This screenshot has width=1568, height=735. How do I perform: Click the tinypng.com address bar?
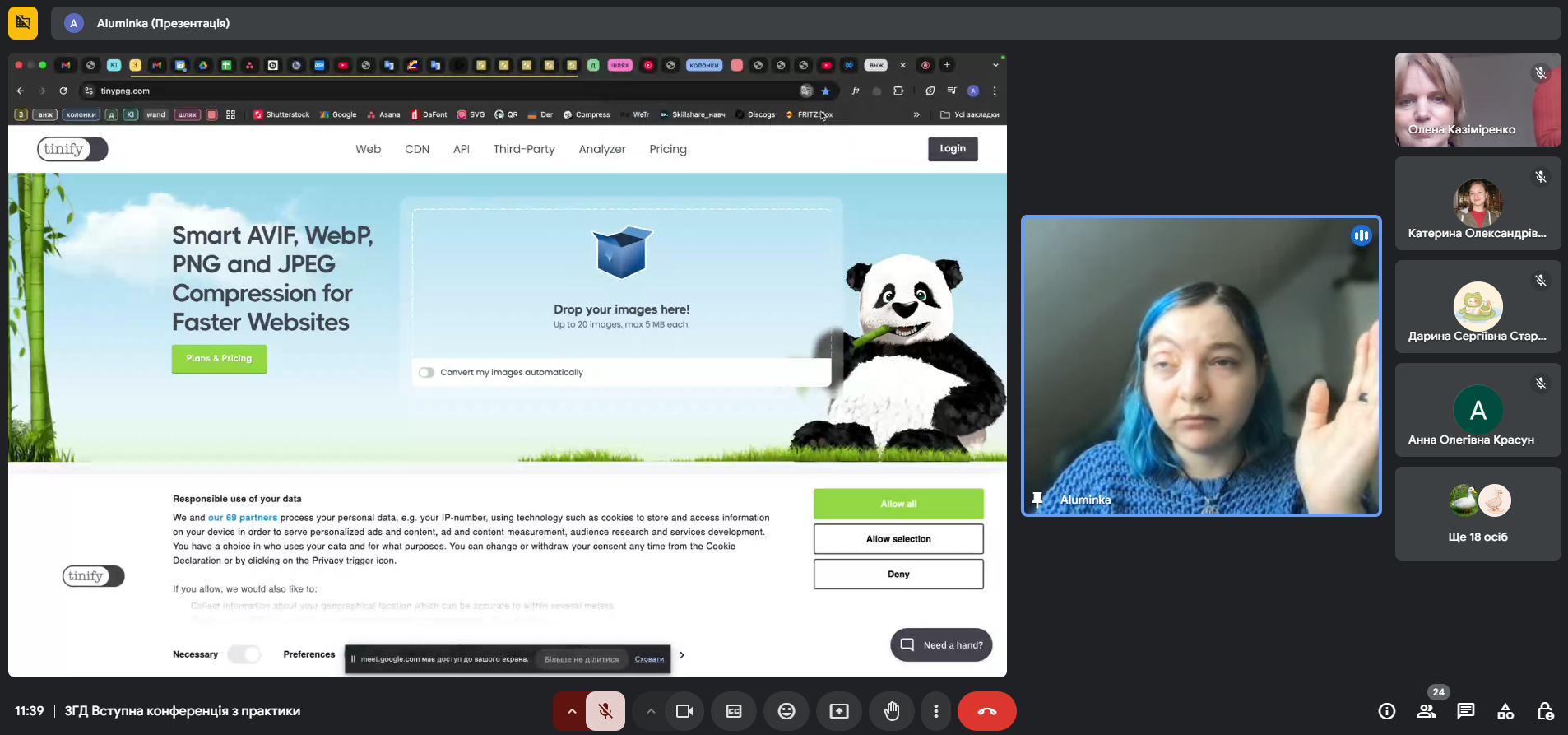[444, 91]
